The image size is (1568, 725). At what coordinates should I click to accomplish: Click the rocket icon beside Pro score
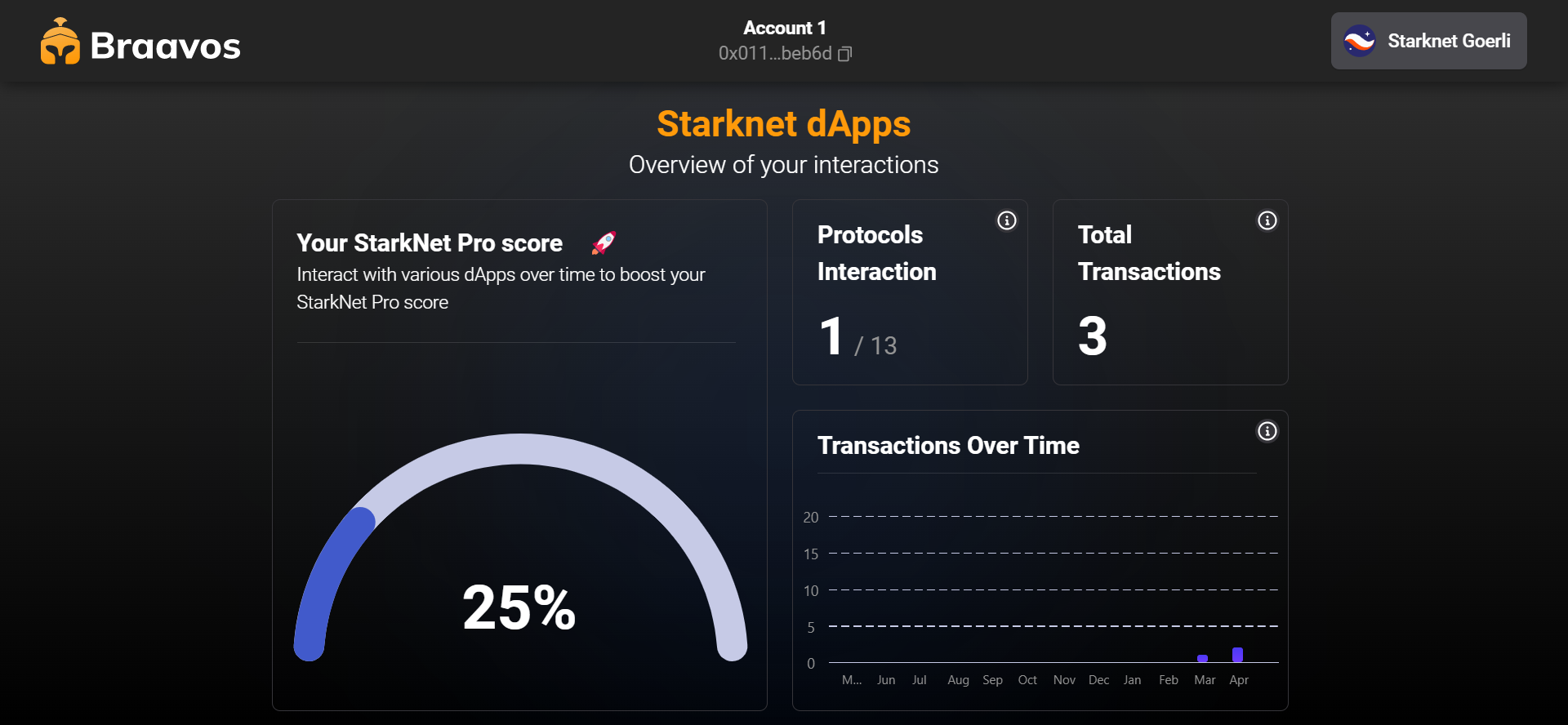604,242
